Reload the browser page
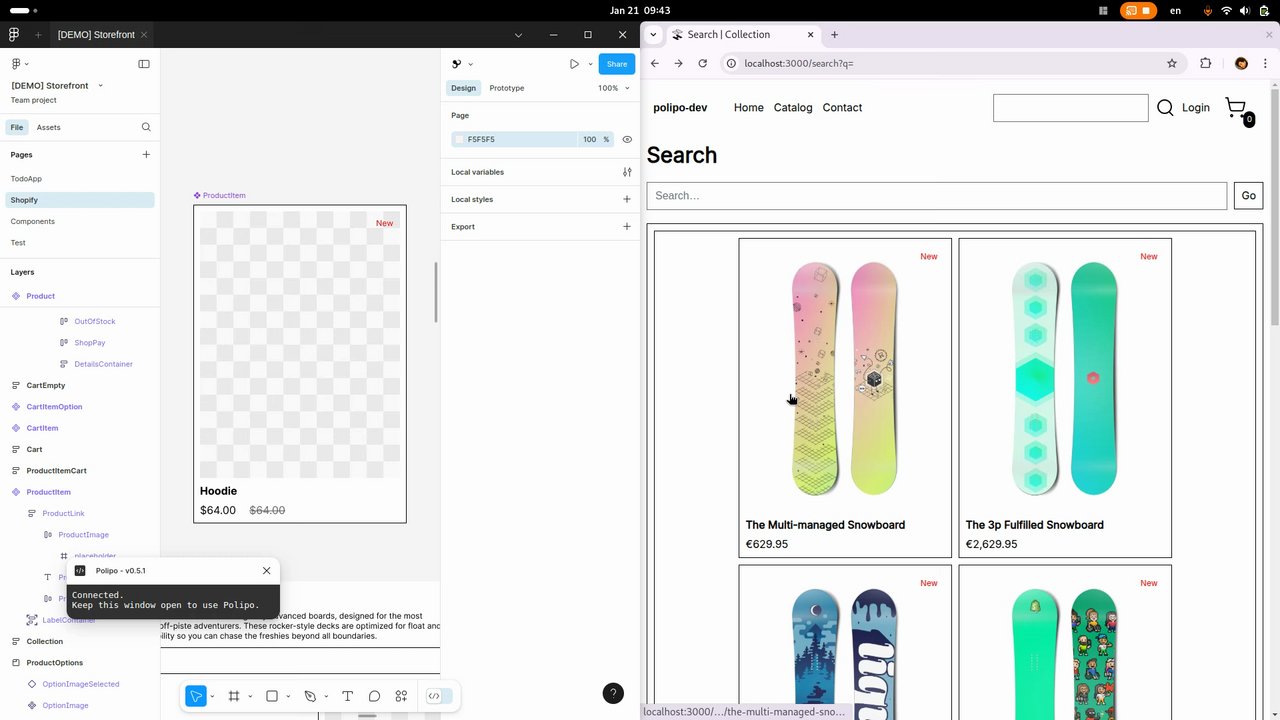Screen dimensions: 1280x720 (x=703, y=63)
